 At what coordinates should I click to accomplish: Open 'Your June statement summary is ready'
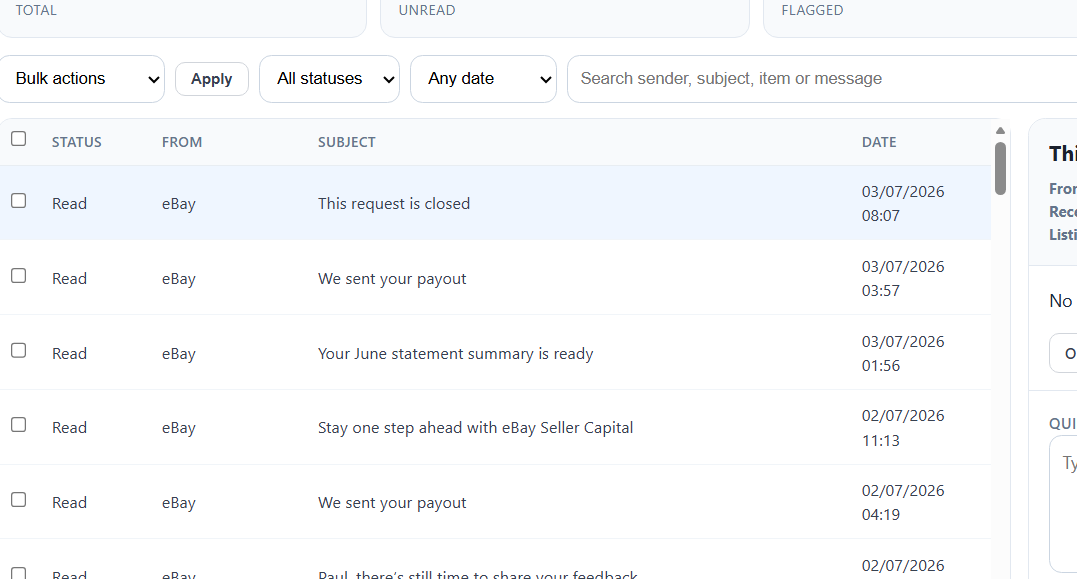pyautogui.click(x=455, y=353)
